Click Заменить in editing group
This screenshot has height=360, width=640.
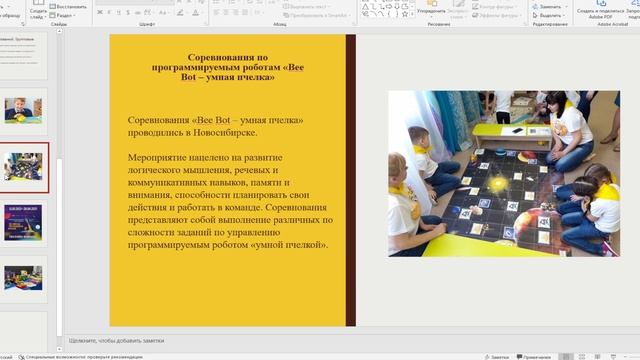[x=549, y=7]
